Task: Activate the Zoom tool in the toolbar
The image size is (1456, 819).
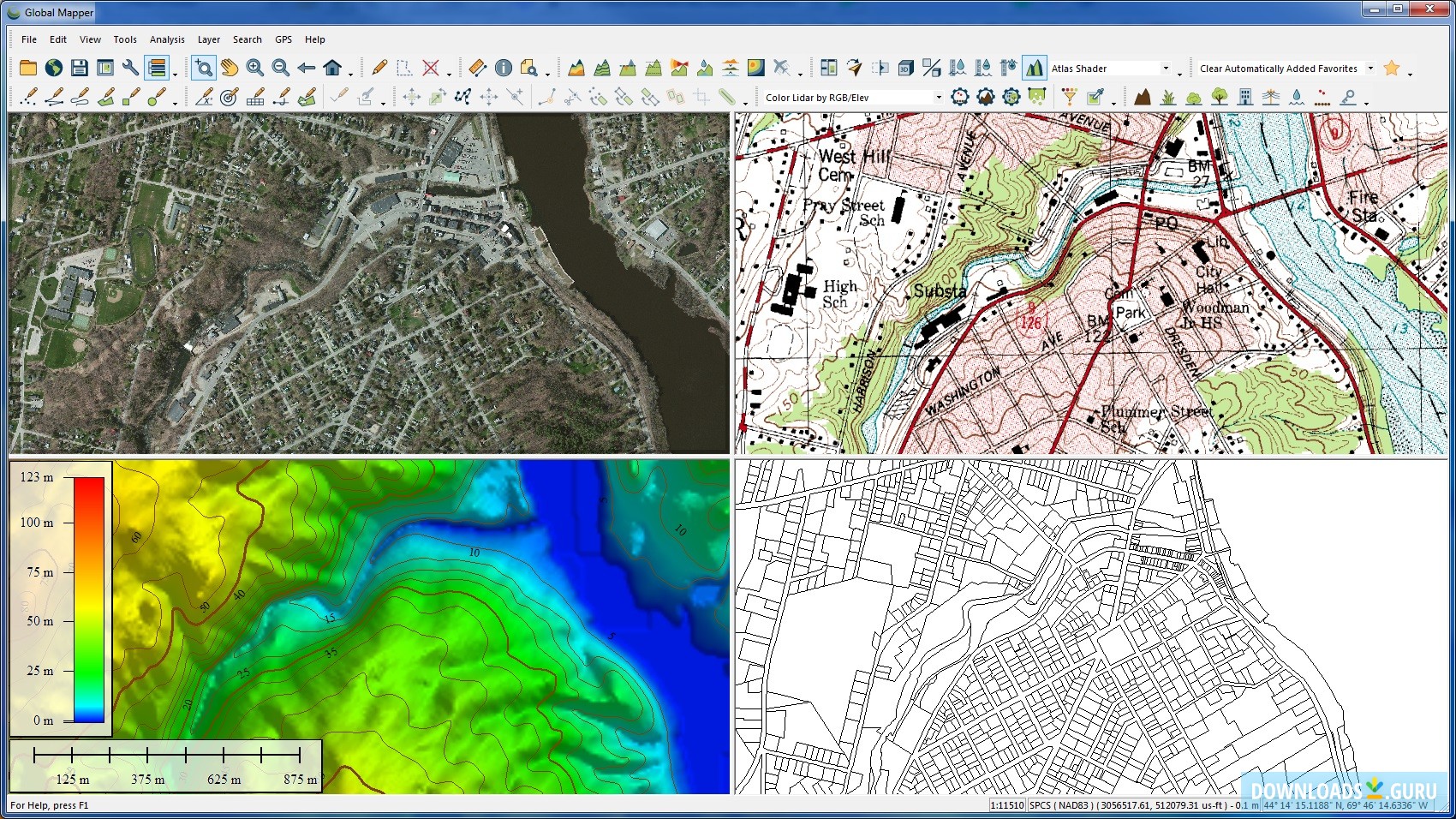Action: (x=203, y=68)
